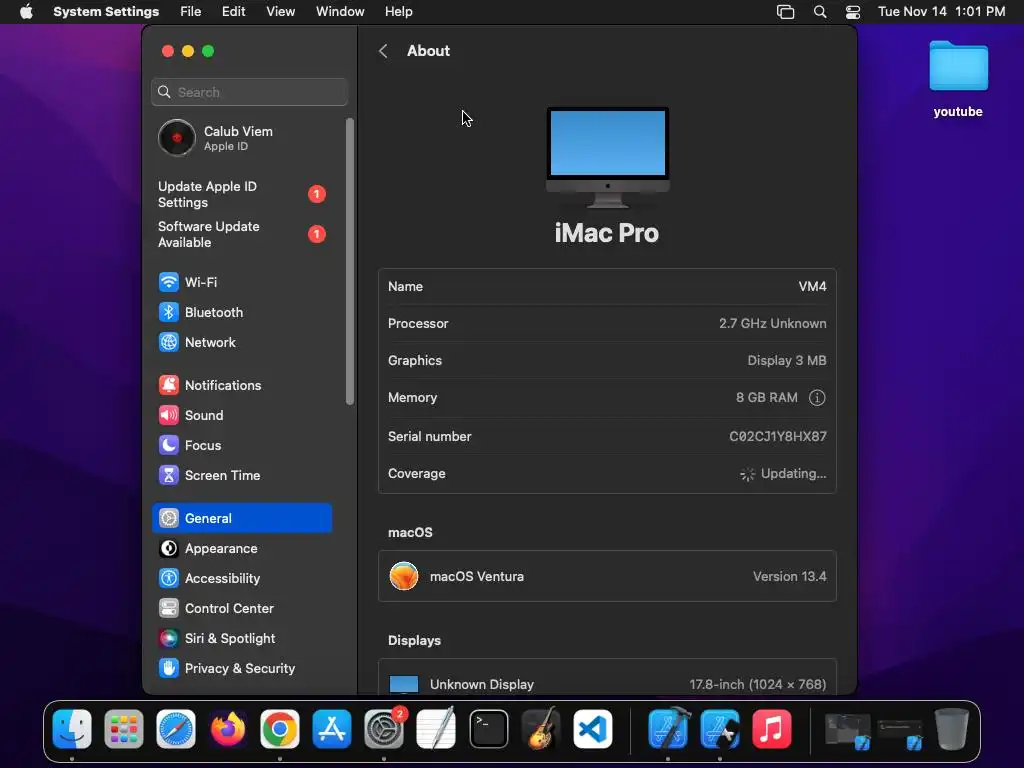
Task: Open the Bluetooth settings icon
Action: click(x=168, y=312)
